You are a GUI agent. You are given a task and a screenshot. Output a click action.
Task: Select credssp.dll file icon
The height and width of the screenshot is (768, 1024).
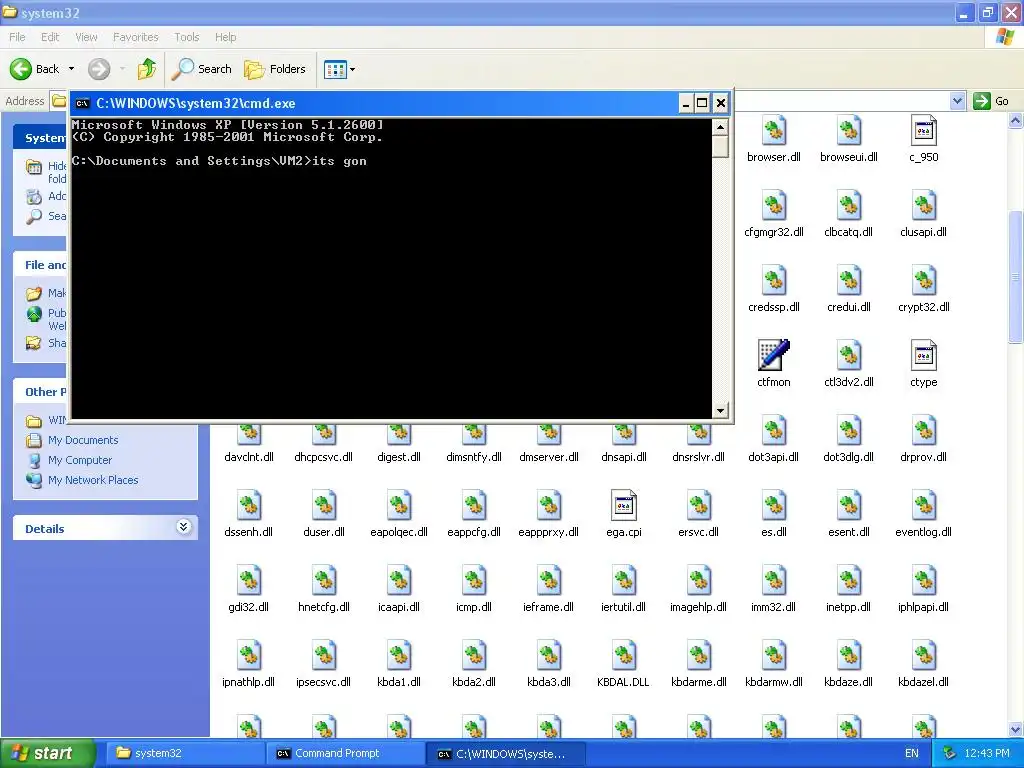coord(774,281)
